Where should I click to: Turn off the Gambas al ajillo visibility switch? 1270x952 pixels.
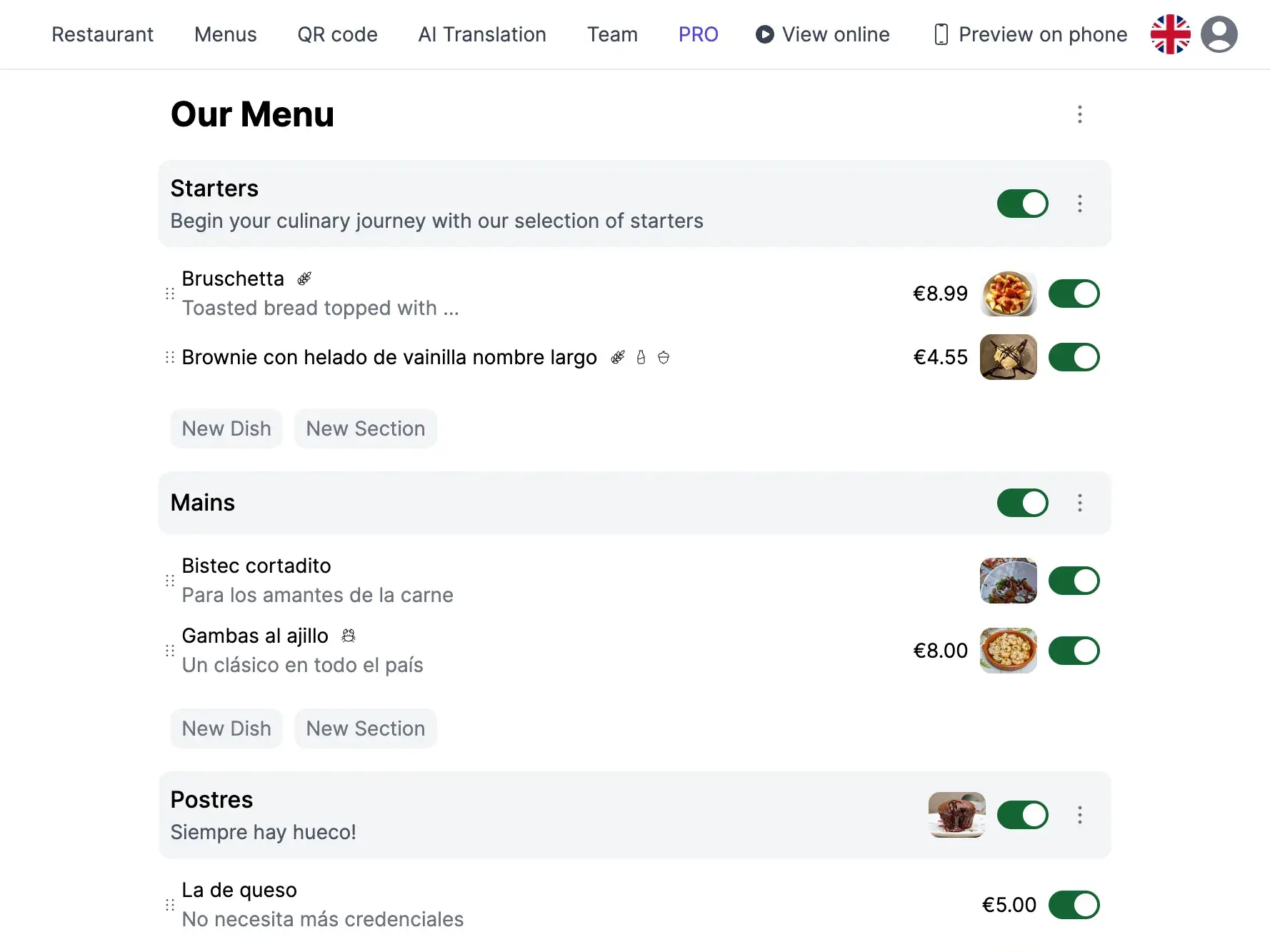(1074, 651)
